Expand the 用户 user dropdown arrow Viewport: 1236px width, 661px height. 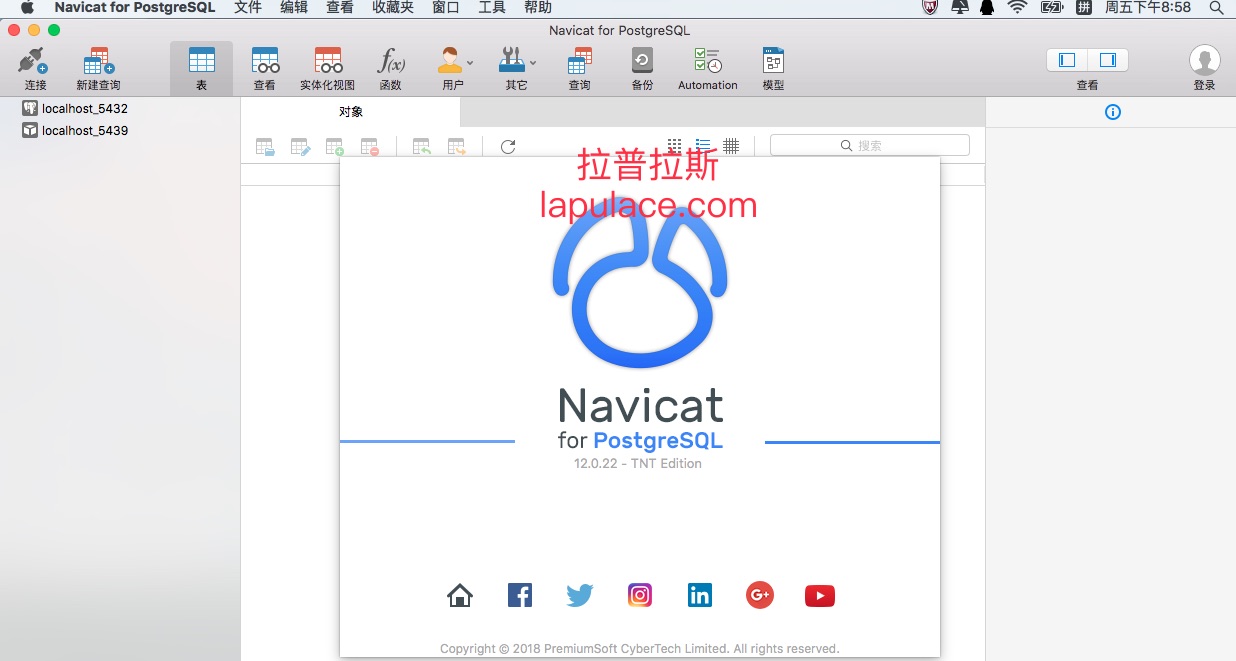tap(470, 63)
